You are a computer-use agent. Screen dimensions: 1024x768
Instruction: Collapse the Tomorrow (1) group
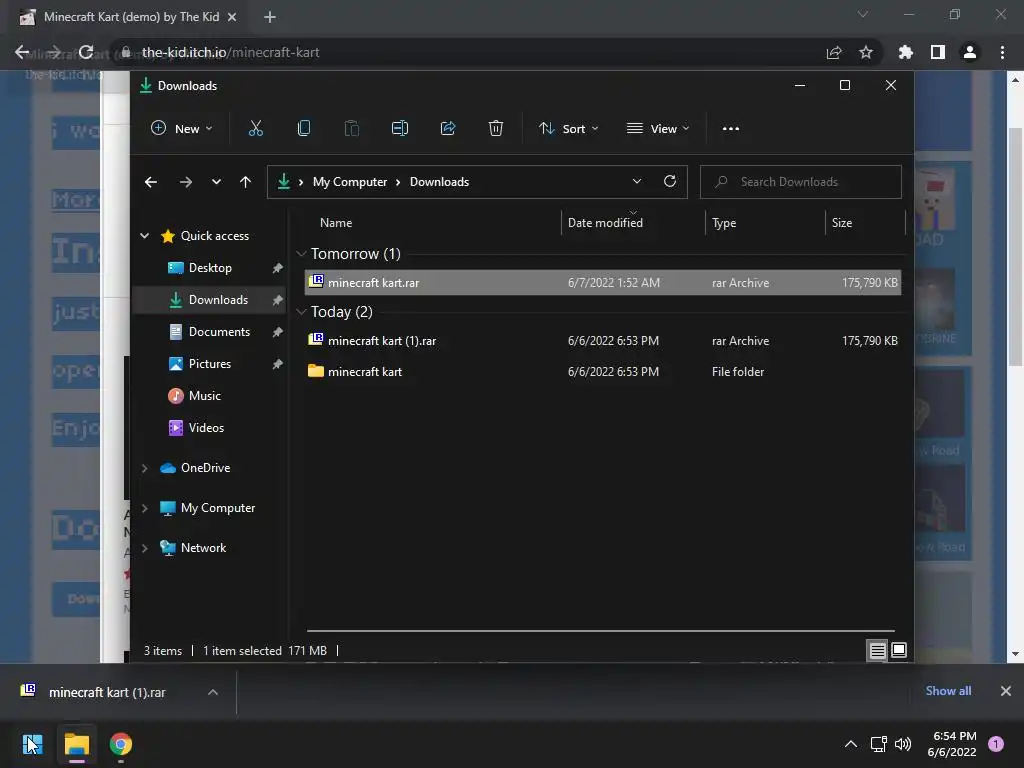point(301,254)
